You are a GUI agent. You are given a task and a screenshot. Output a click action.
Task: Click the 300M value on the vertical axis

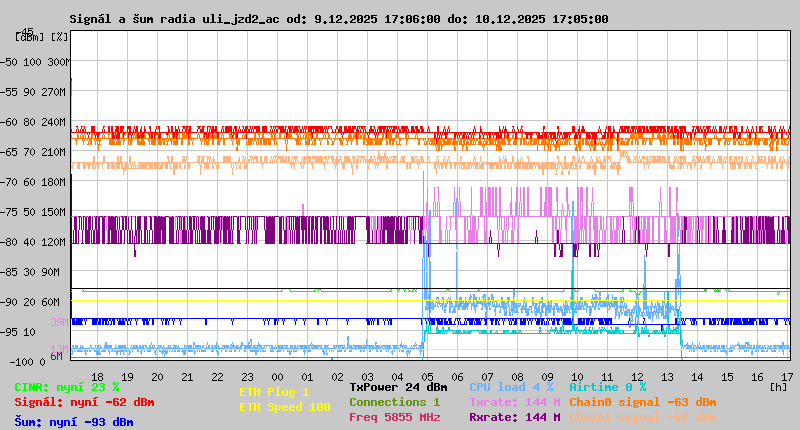click(57, 62)
